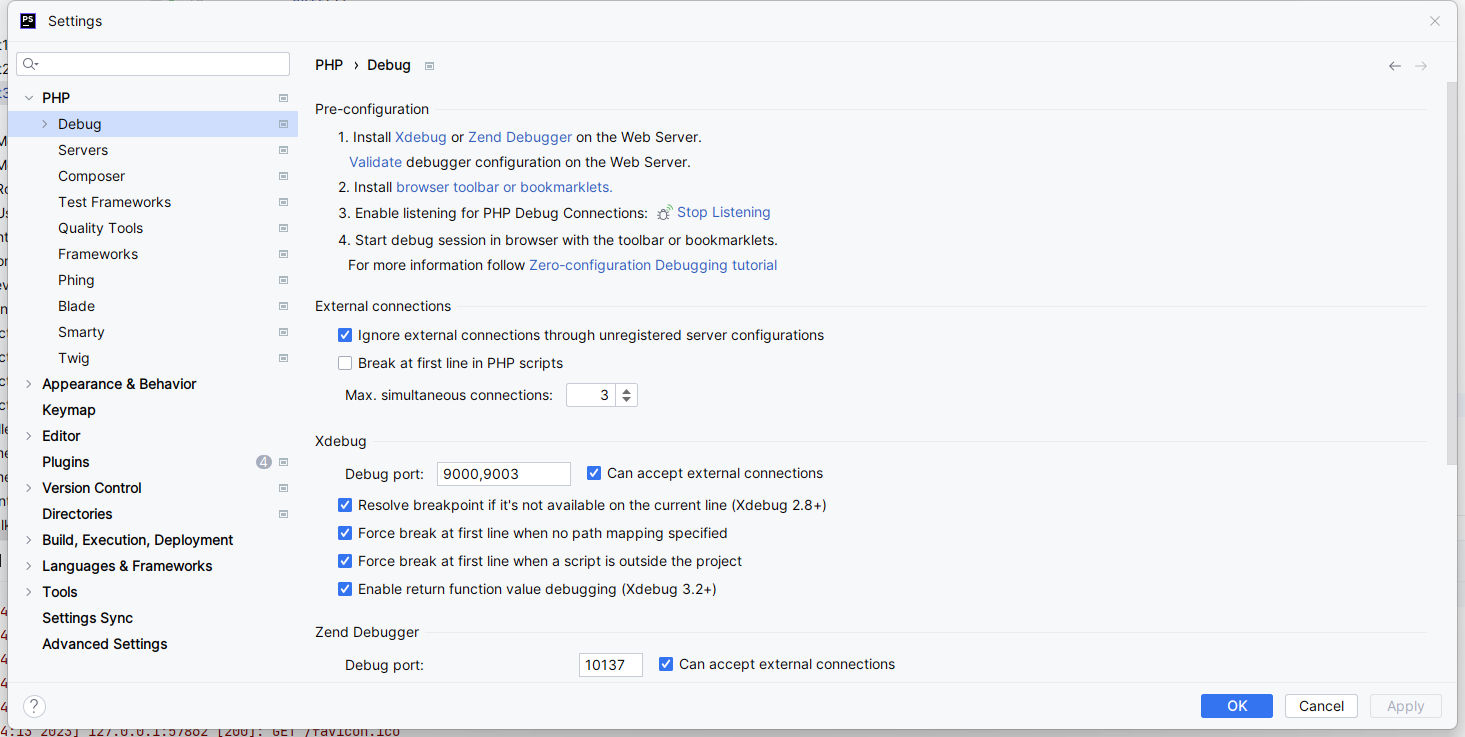Image resolution: width=1465 pixels, height=737 pixels.
Task: Disable Ignore external connections through unregistered servers
Action: (345, 335)
